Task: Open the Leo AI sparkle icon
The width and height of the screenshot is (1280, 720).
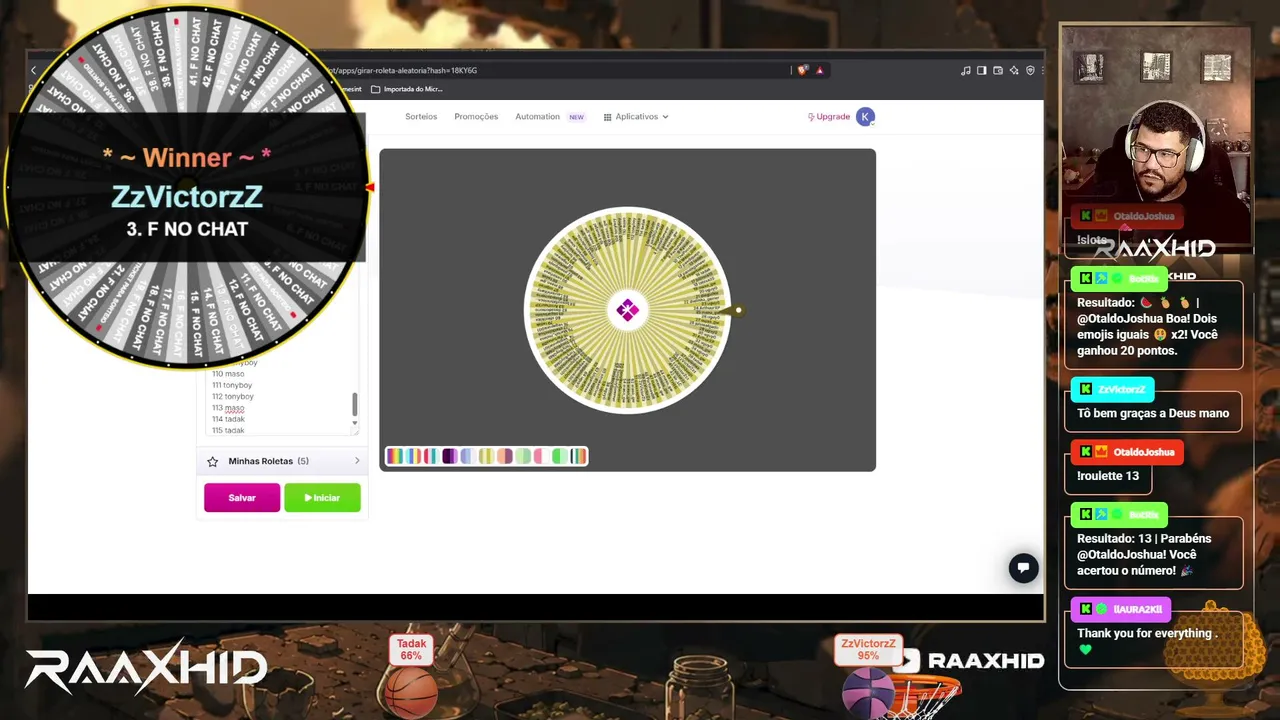Action: [1014, 70]
